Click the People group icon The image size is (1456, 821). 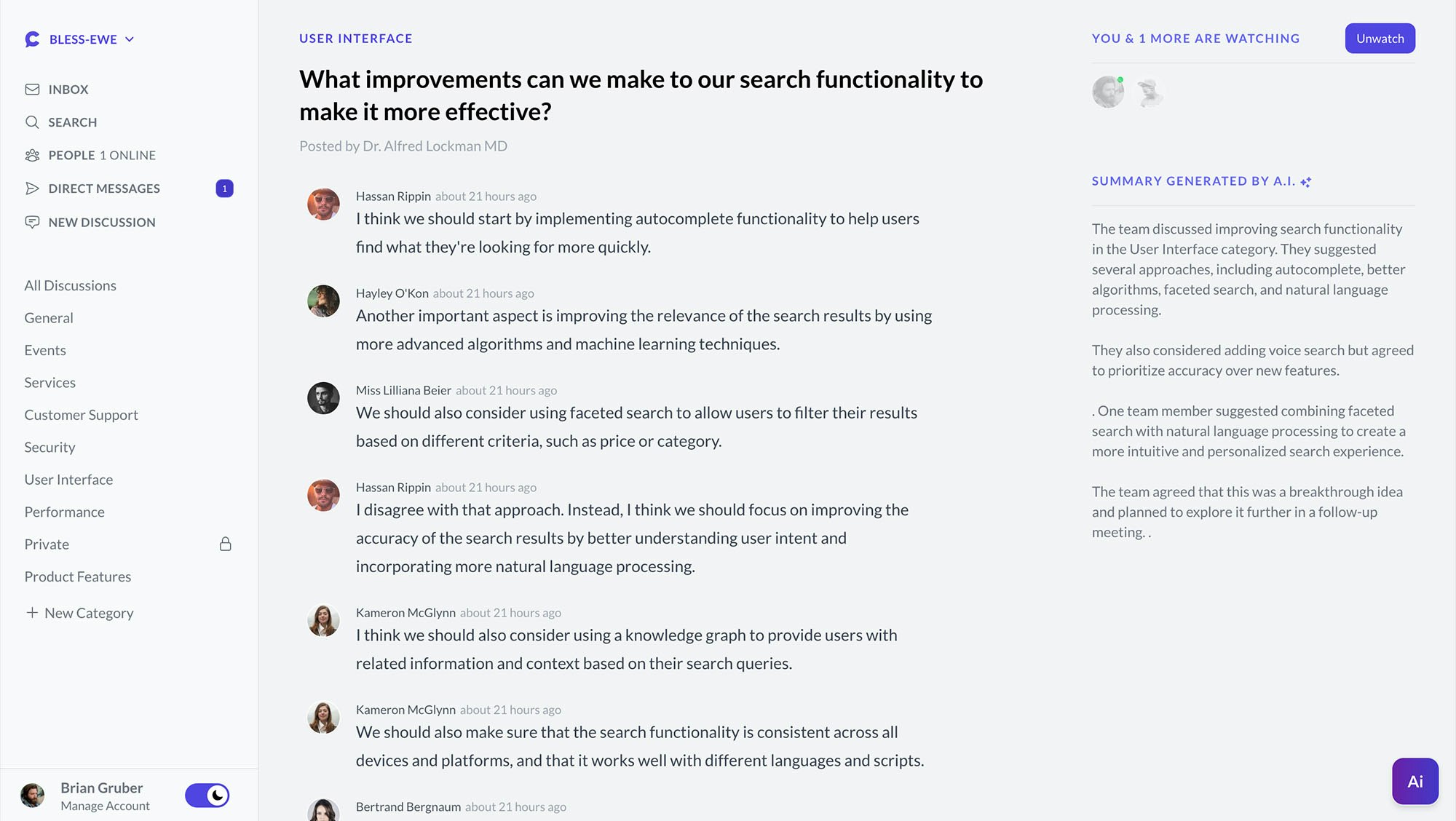click(32, 155)
